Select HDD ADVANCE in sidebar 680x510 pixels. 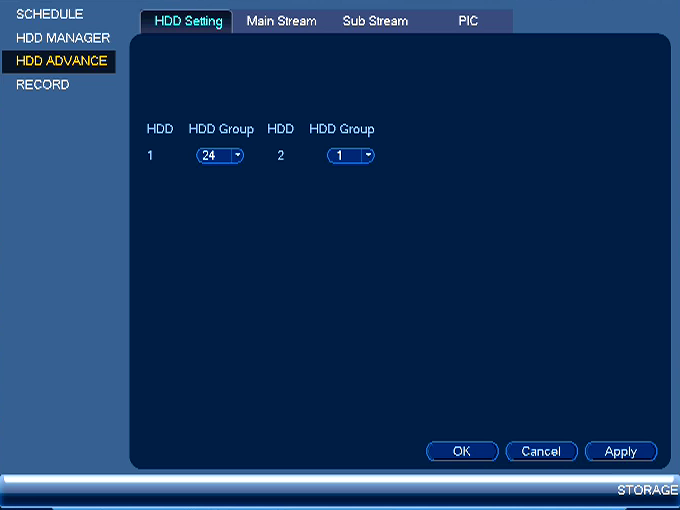59,61
